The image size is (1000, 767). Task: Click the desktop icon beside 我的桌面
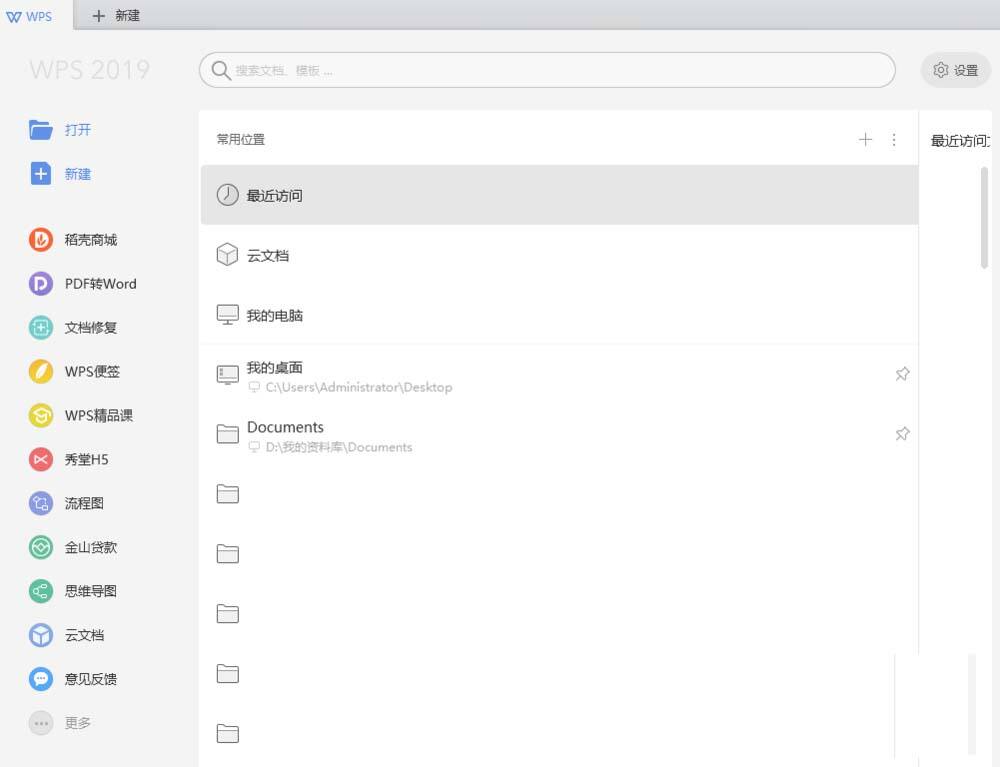[x=228, y=375]
